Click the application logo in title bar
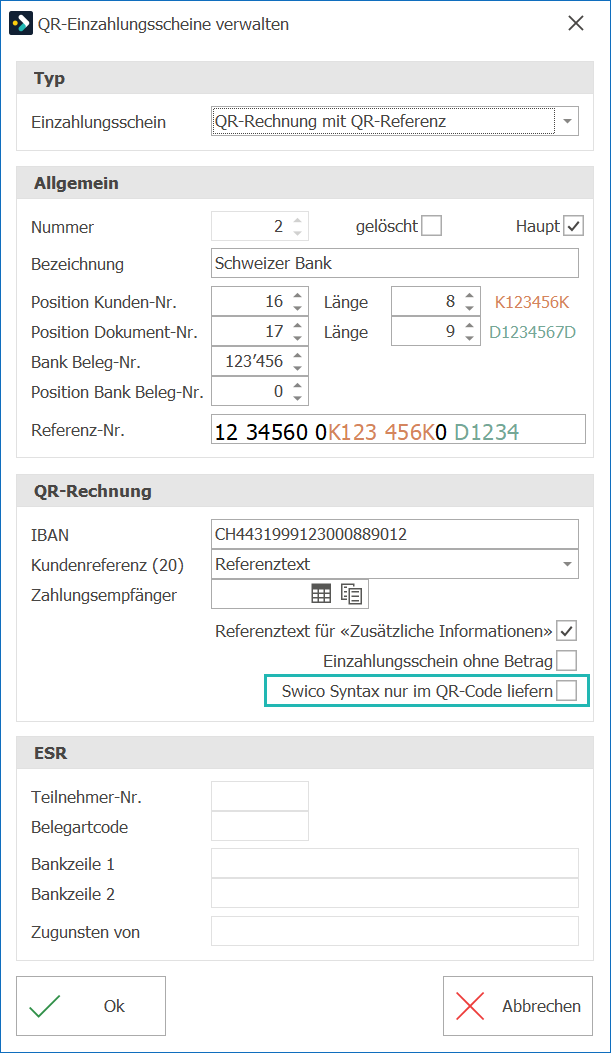 point(21,24)
